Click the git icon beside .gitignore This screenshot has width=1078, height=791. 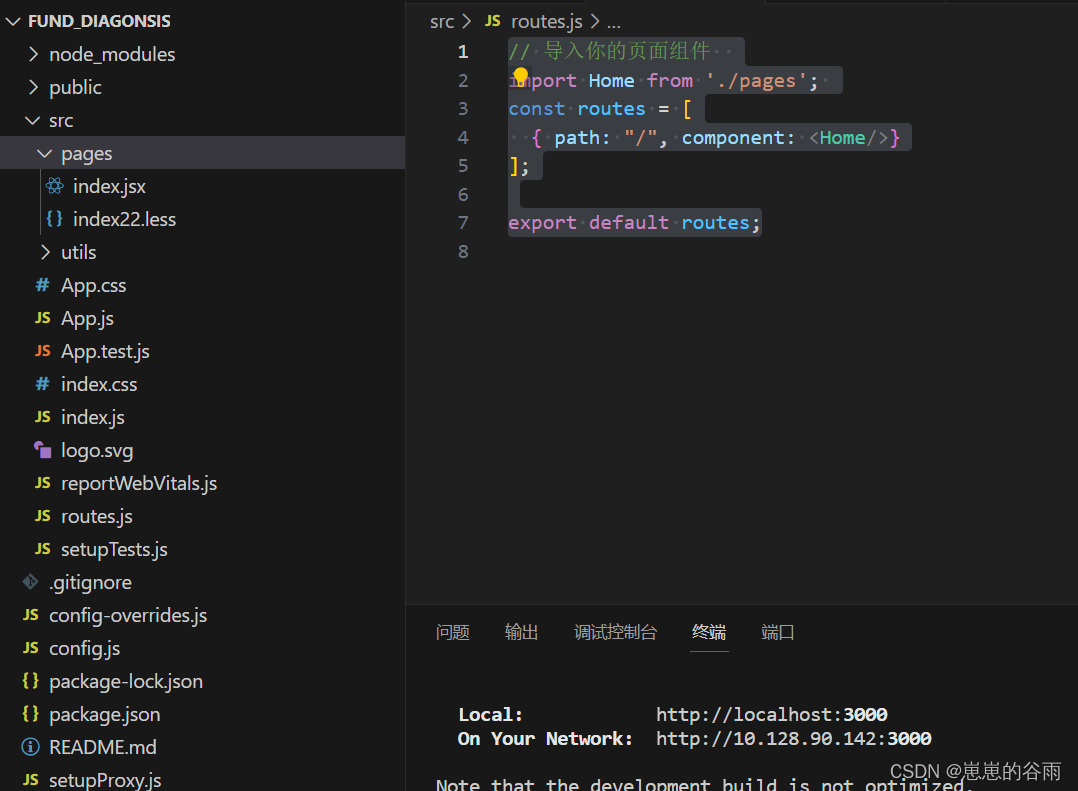(x=30, y=582)
